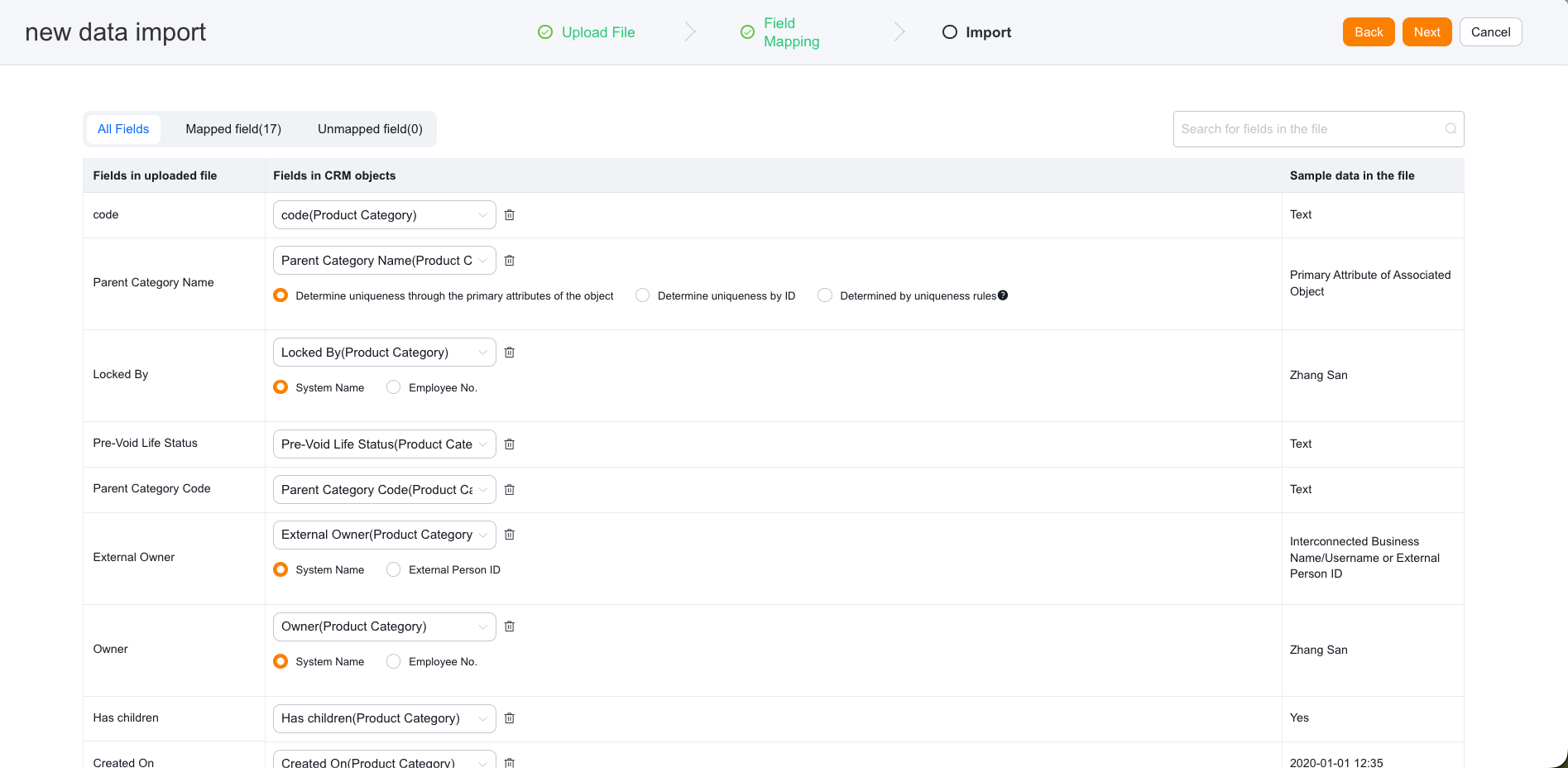The width and height of the screenshot is (1568, 768).
Task: Delete the code field mapping
Action: (510, 215)
